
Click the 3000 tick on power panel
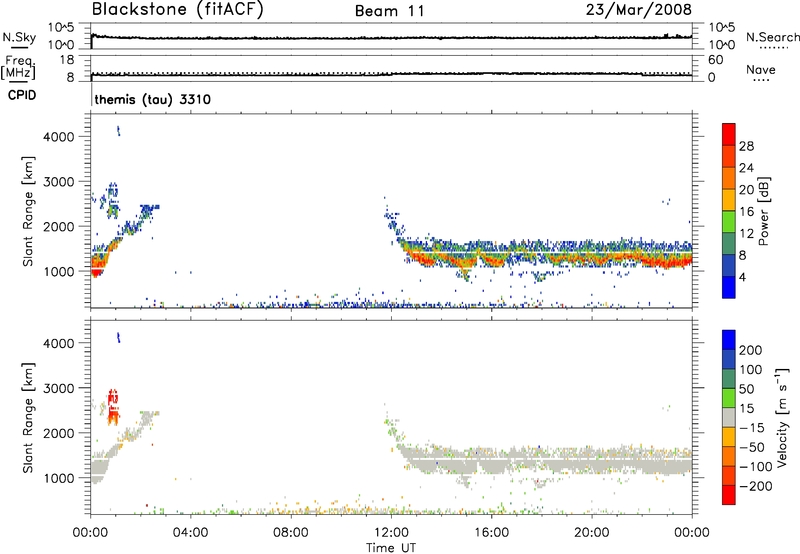click(59, 182)
